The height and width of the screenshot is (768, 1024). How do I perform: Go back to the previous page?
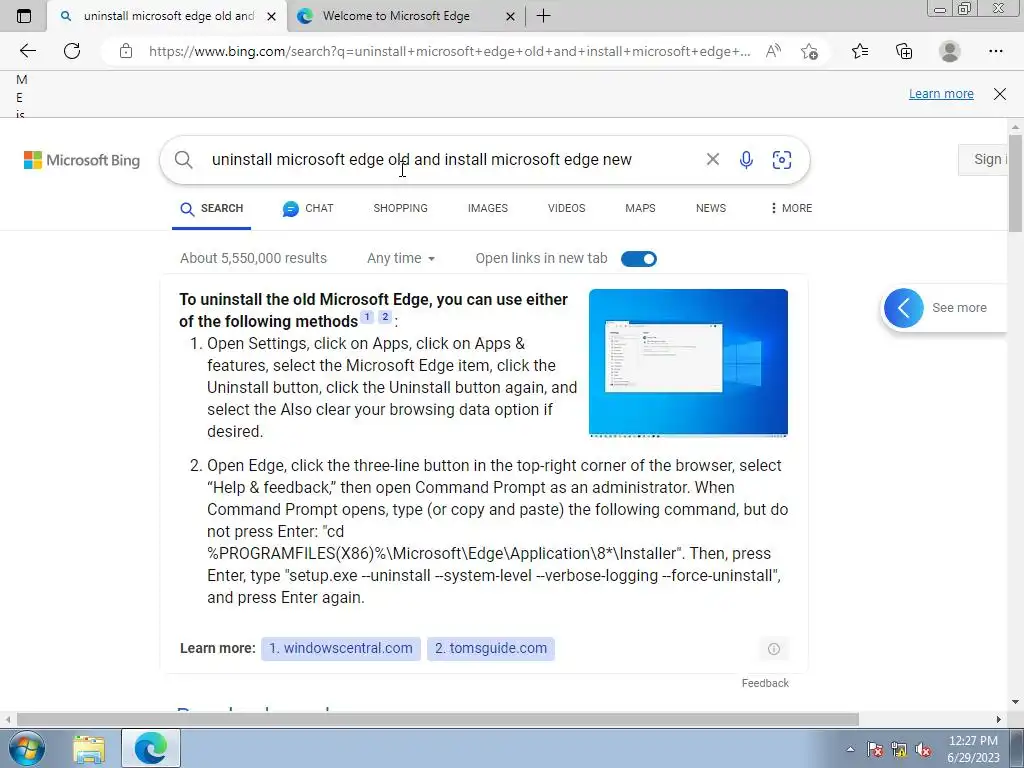point(27,51)
